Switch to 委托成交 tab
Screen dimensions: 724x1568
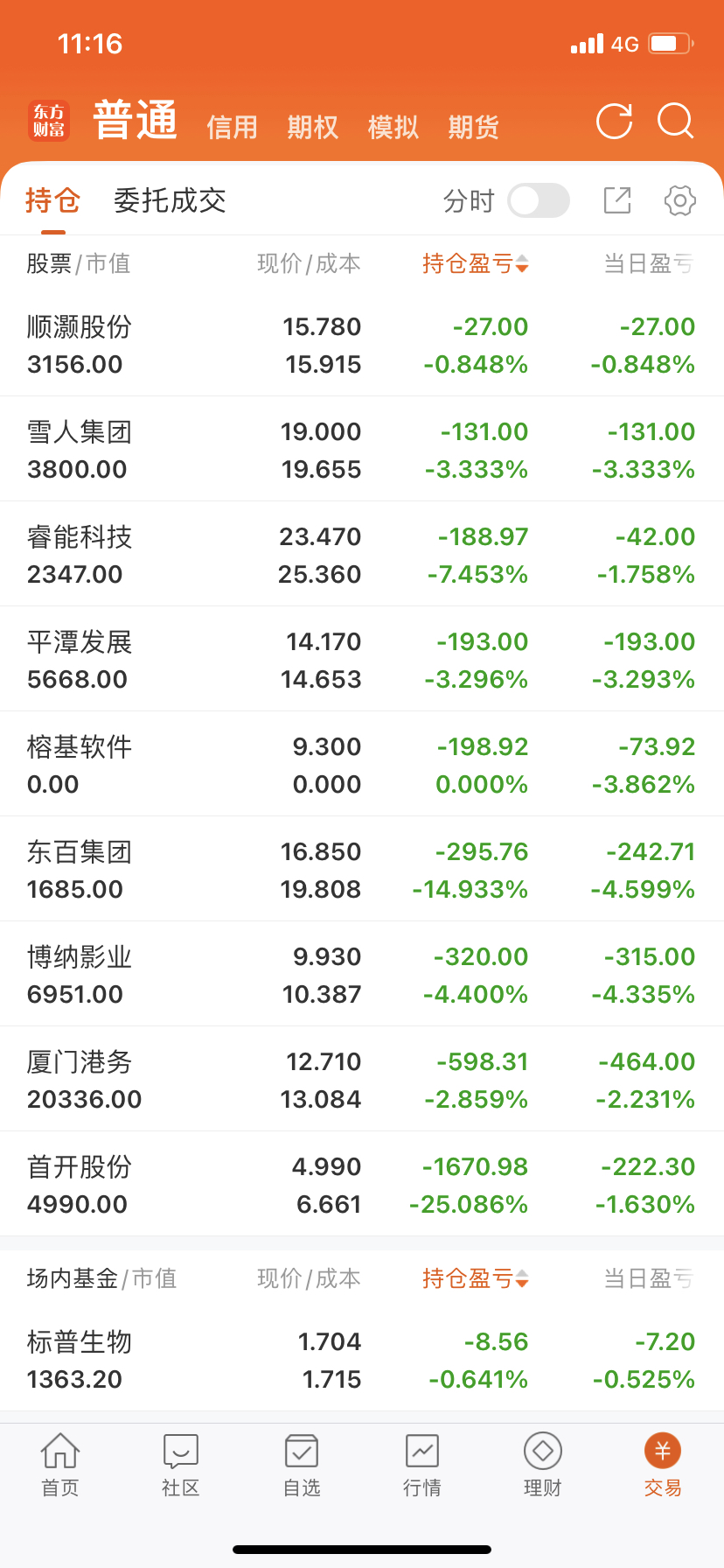(170, 200)
